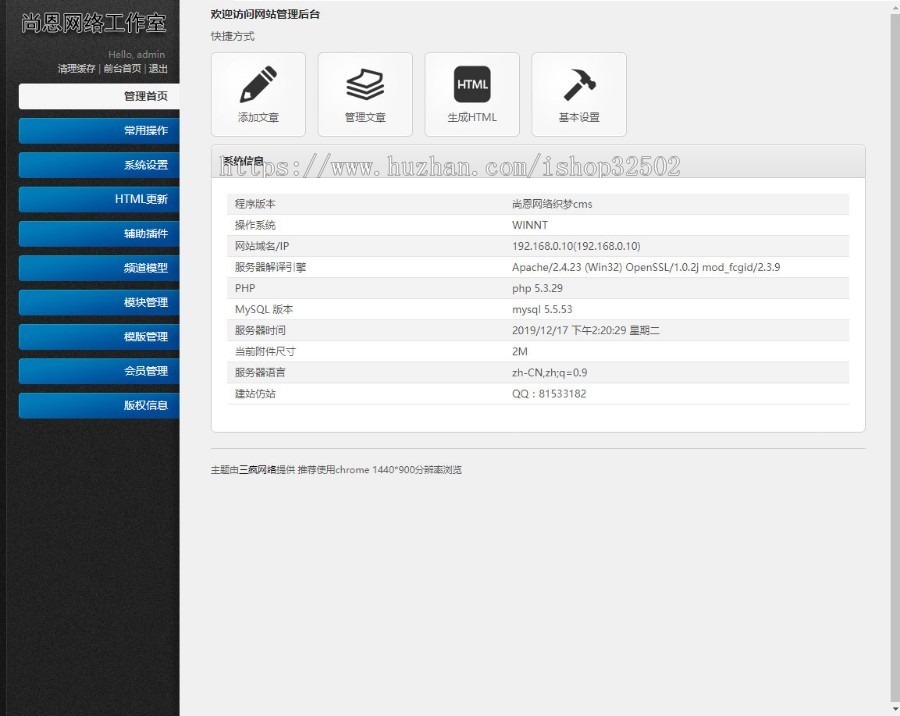This screenshot has height=716, width=900.
Task: Open the 系统设置 sidebar section
Action: click(97, 165)
